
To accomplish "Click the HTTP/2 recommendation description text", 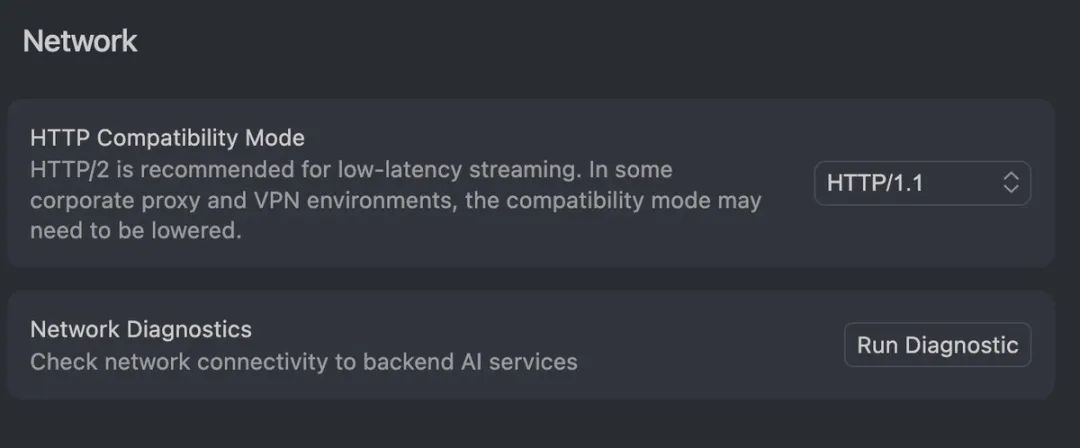I will tap(396, 200).
